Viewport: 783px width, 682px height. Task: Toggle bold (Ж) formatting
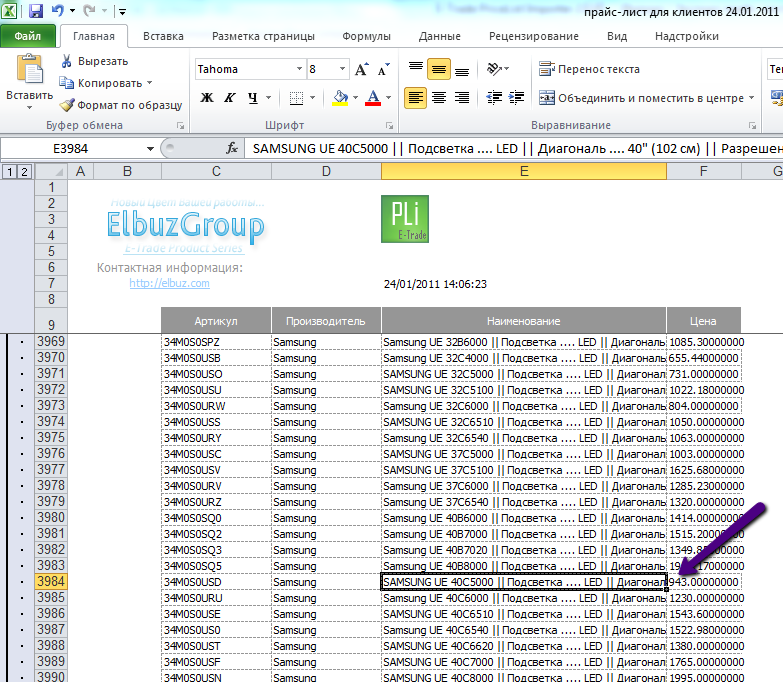click(207, 98)
